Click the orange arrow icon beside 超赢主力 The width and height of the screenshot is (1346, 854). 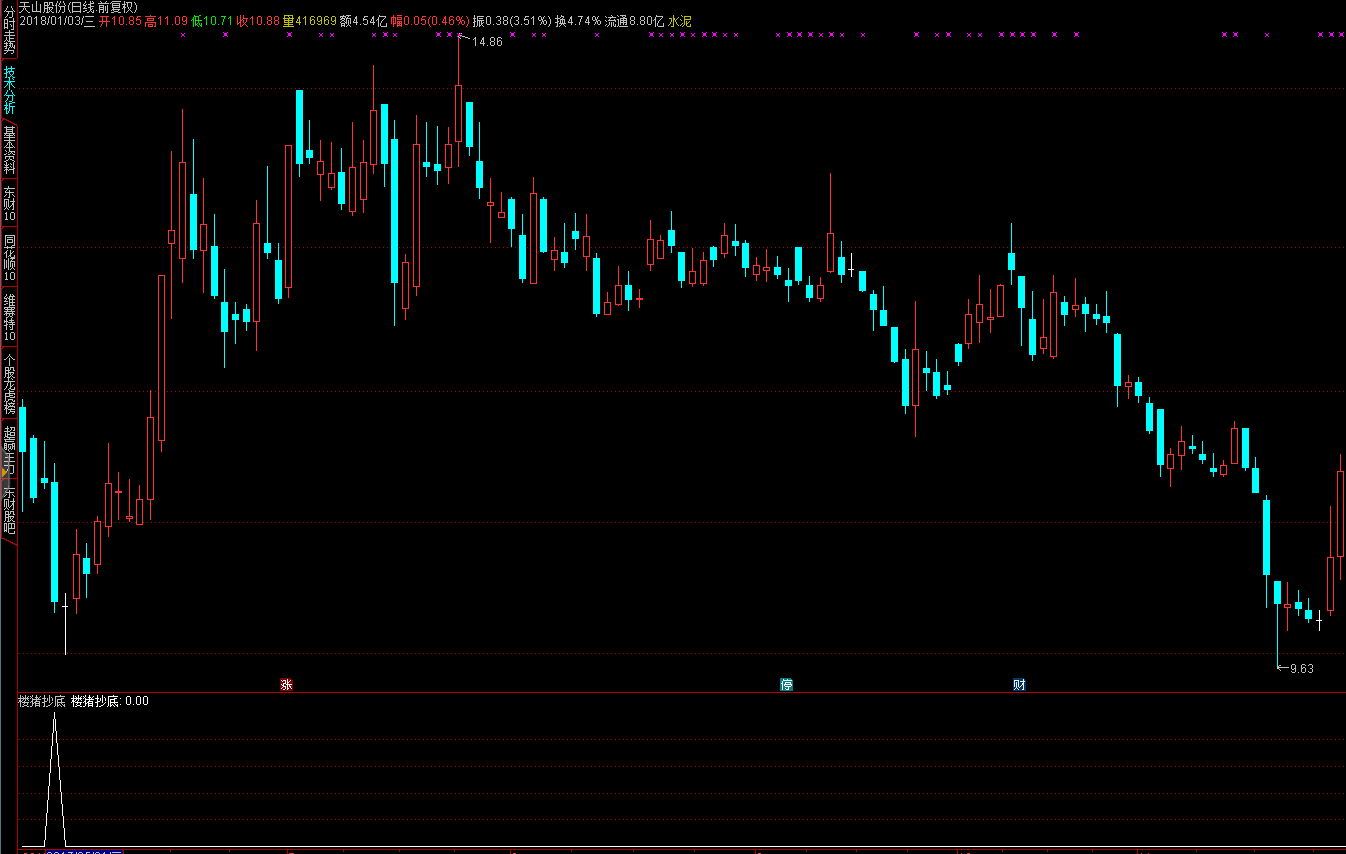[4, 470]
